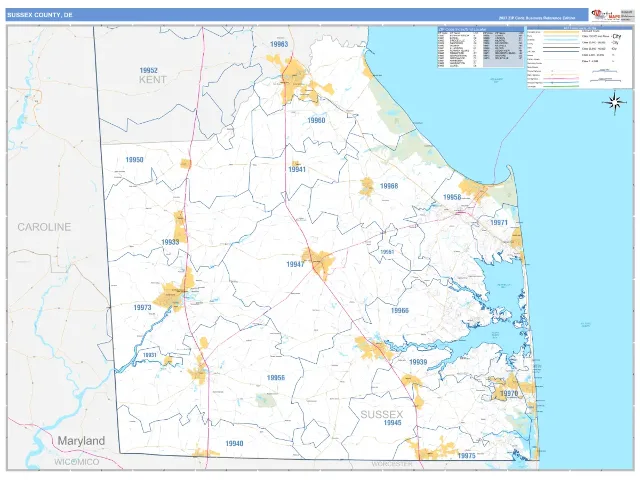The height and width of the screenshot is (480, 640).
Task: Select ZIP code label 19951
Action: point(387,252)
